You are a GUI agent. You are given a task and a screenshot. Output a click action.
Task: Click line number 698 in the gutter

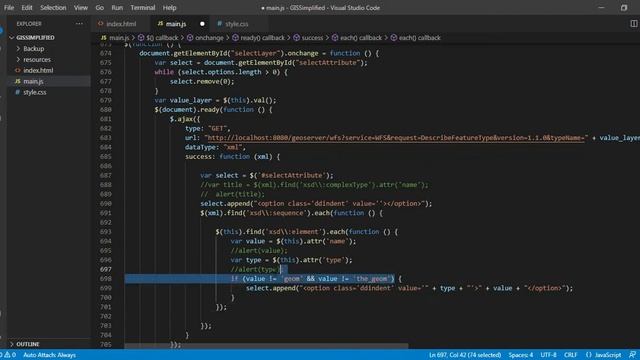[105, 279]
